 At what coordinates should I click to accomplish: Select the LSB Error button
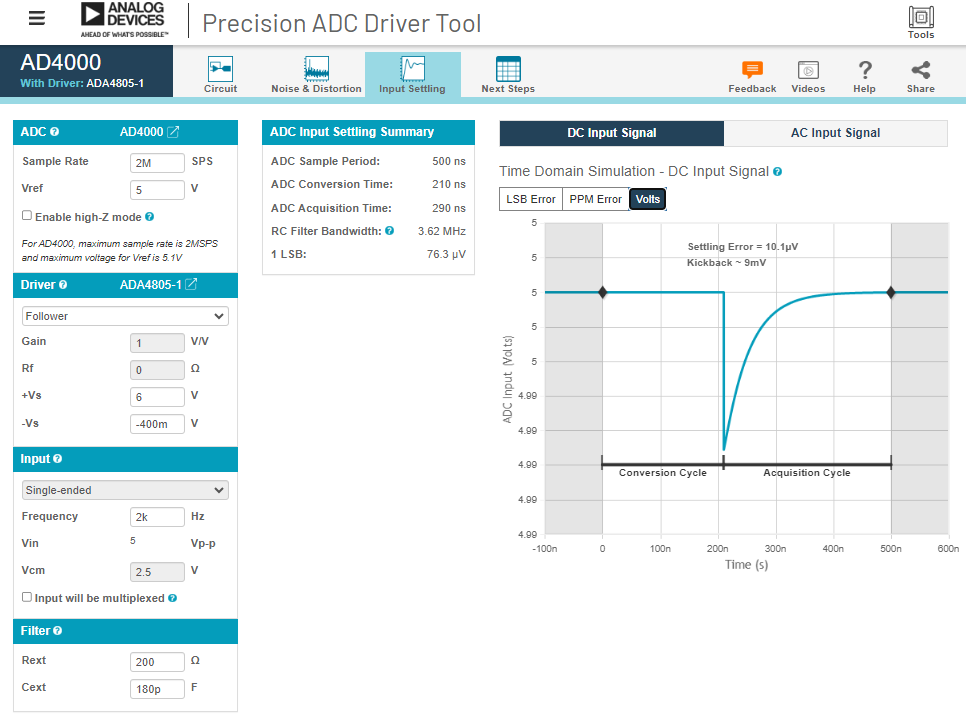530,199
